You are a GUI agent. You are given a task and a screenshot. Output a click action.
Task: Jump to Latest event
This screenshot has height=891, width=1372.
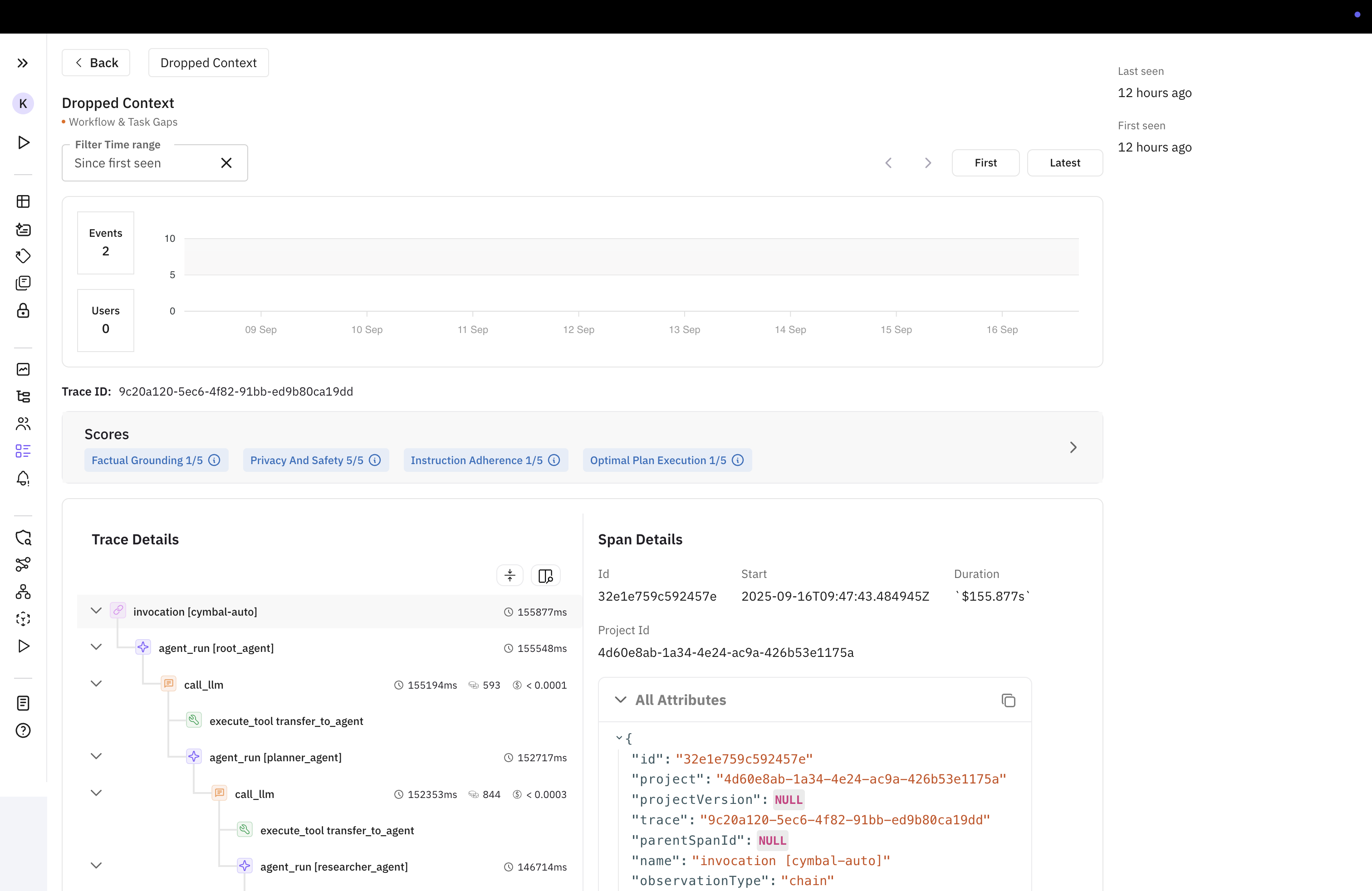(1064, 163)
